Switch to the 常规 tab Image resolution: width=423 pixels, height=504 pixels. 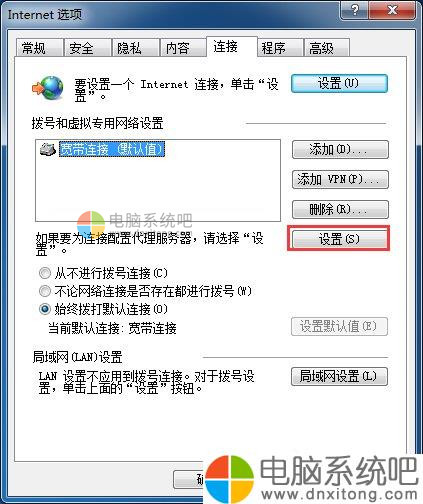40,48
